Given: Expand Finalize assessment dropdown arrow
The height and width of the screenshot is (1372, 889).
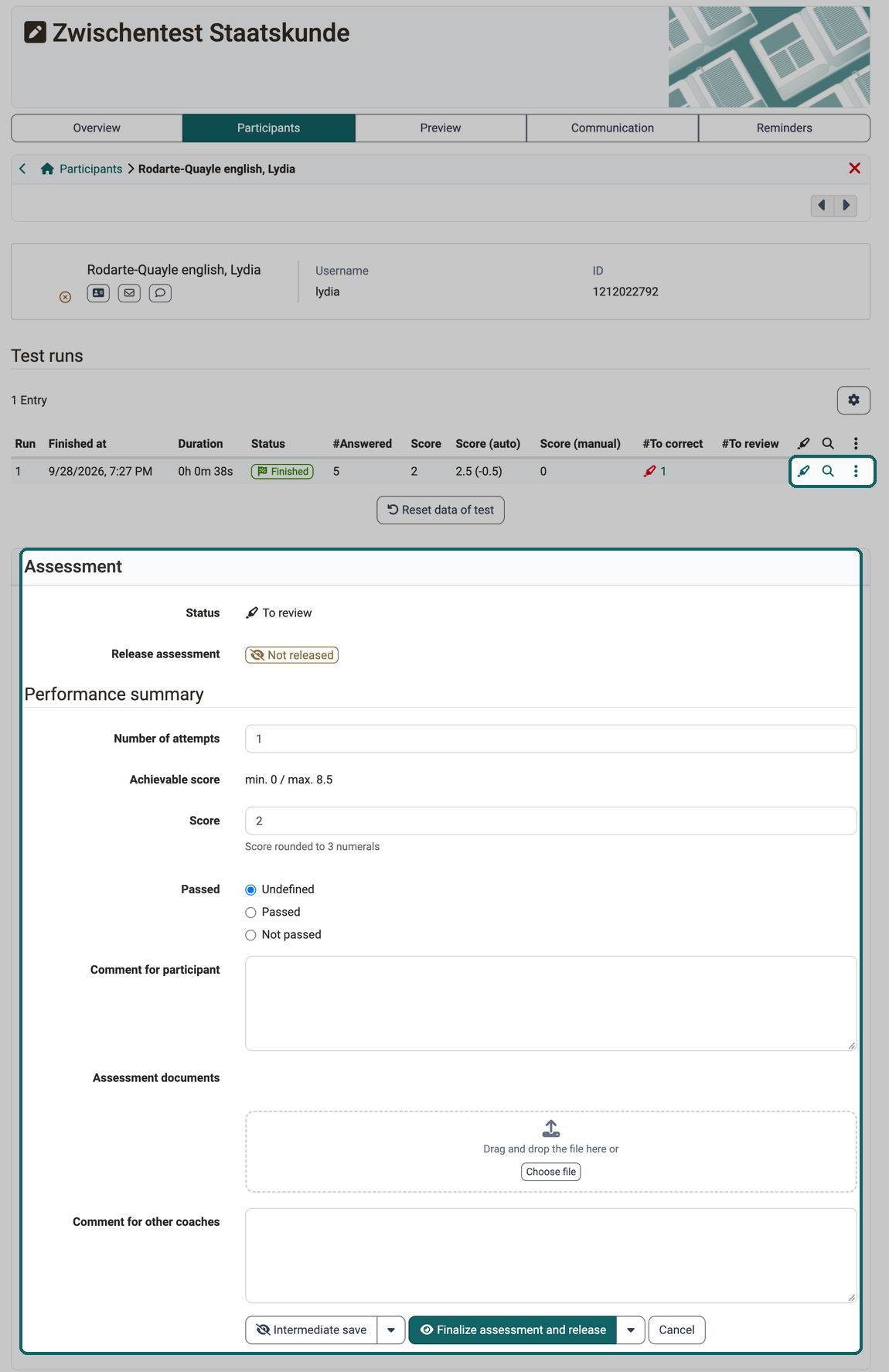Looking at the screenshot, I should tap(631, 1330).
